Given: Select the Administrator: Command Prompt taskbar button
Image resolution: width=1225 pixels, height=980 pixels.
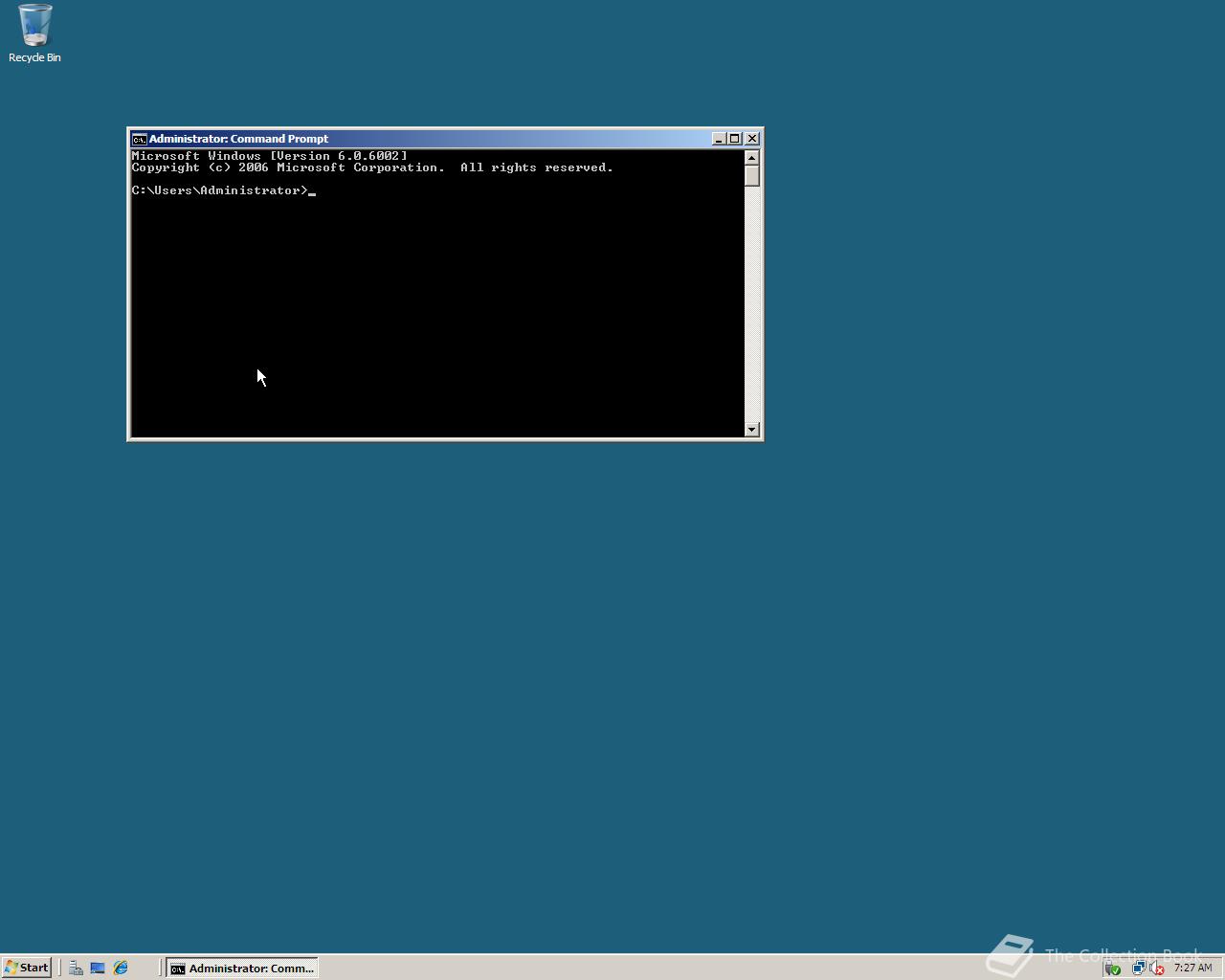Looking at the screenshot, I should point(242,968).
